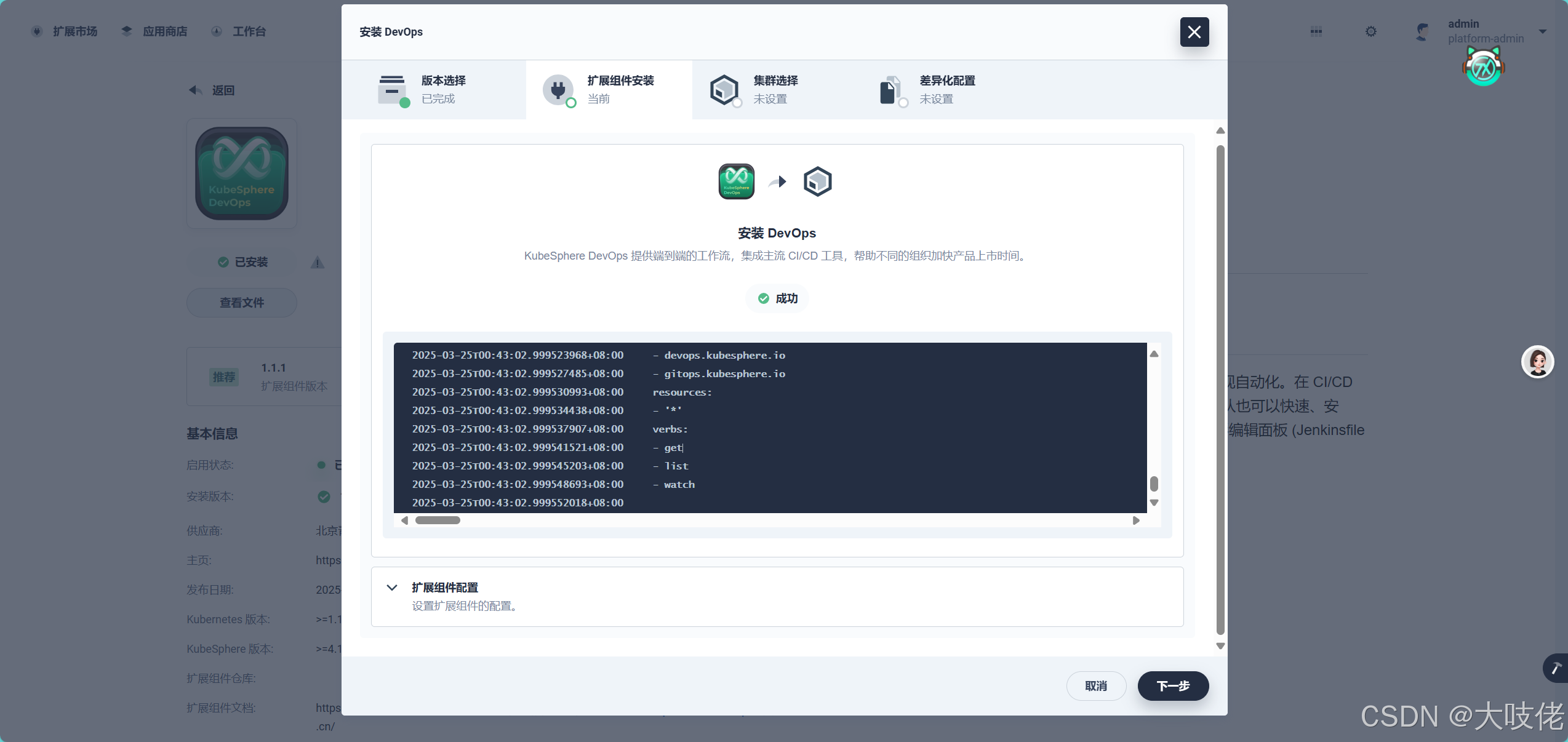Click the document icon on 差异化配置 step
The width and height of the screenshot is (1568, 742).
(x=890, y=90)
